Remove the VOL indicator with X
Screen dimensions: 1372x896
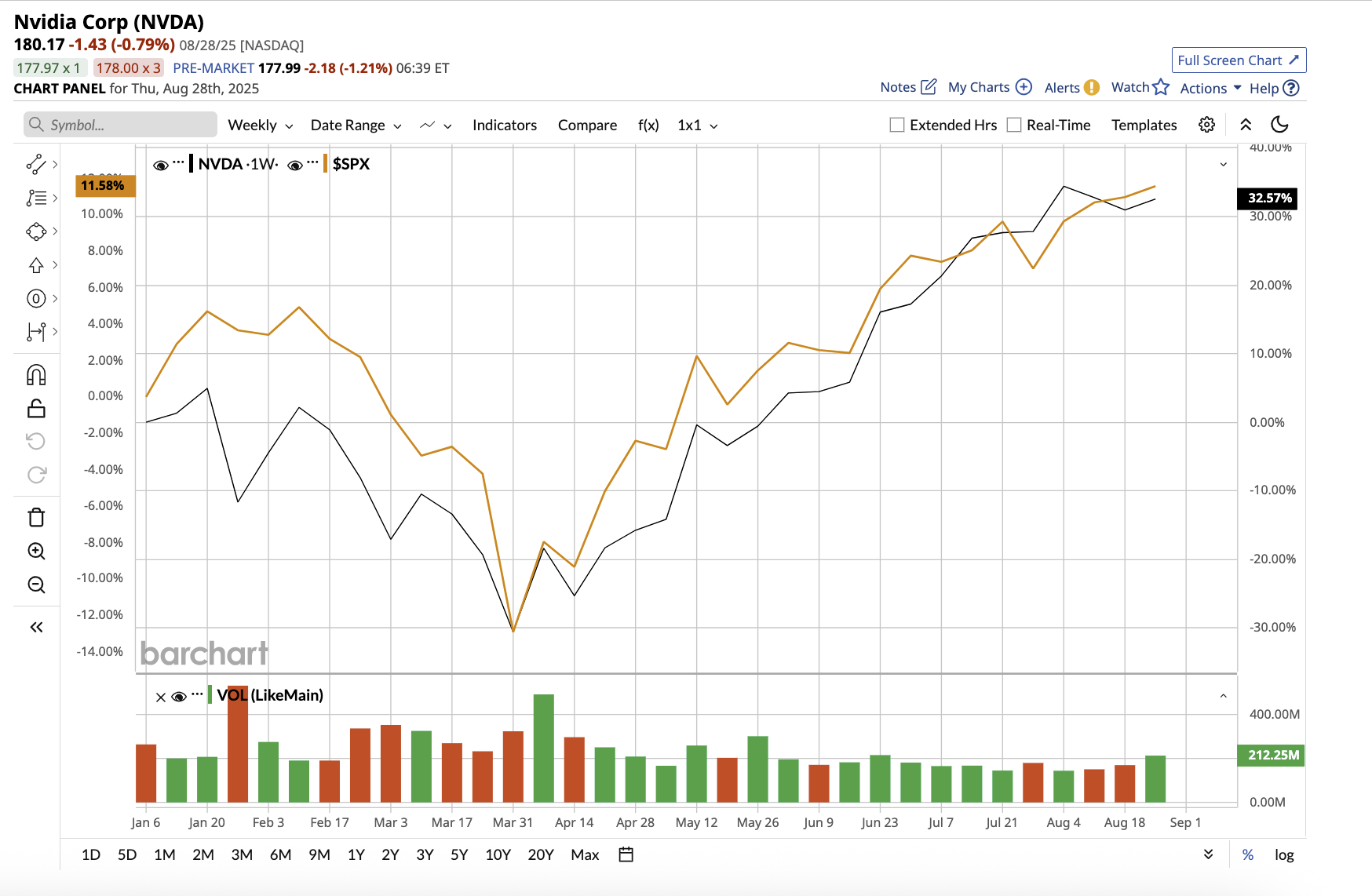161,697
